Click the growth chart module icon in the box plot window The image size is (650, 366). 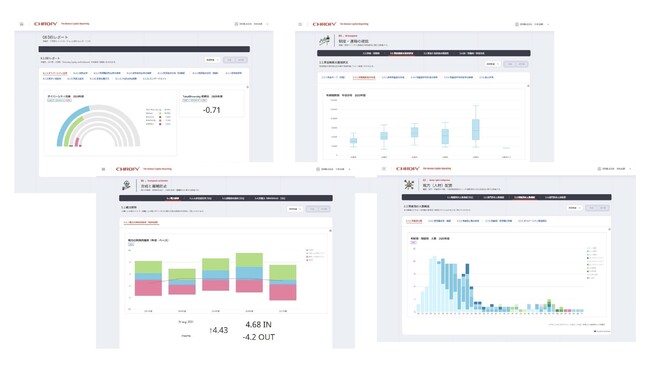point(325,41)
